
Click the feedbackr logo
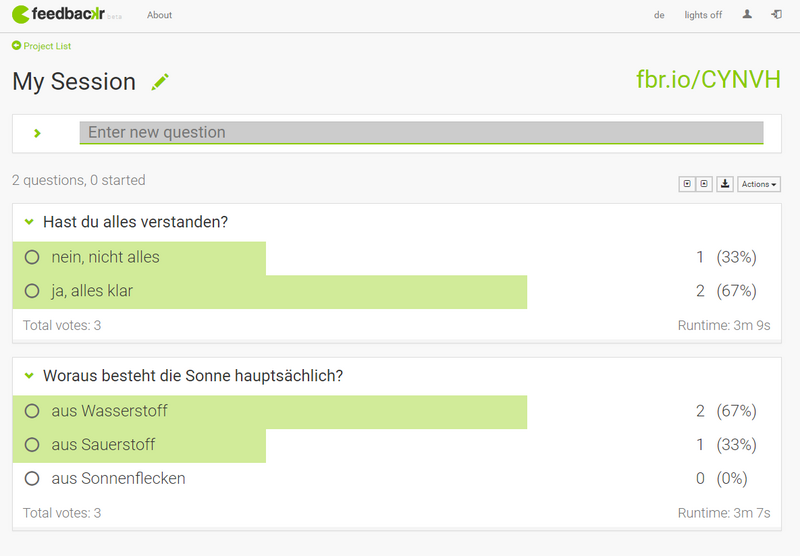tap(59, 14)
